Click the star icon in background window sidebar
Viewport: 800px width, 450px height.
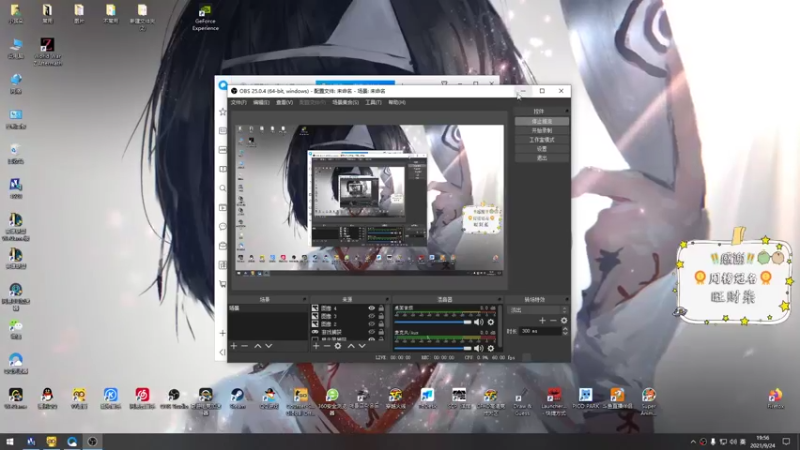pyautogui.click(x=222, y=112)
